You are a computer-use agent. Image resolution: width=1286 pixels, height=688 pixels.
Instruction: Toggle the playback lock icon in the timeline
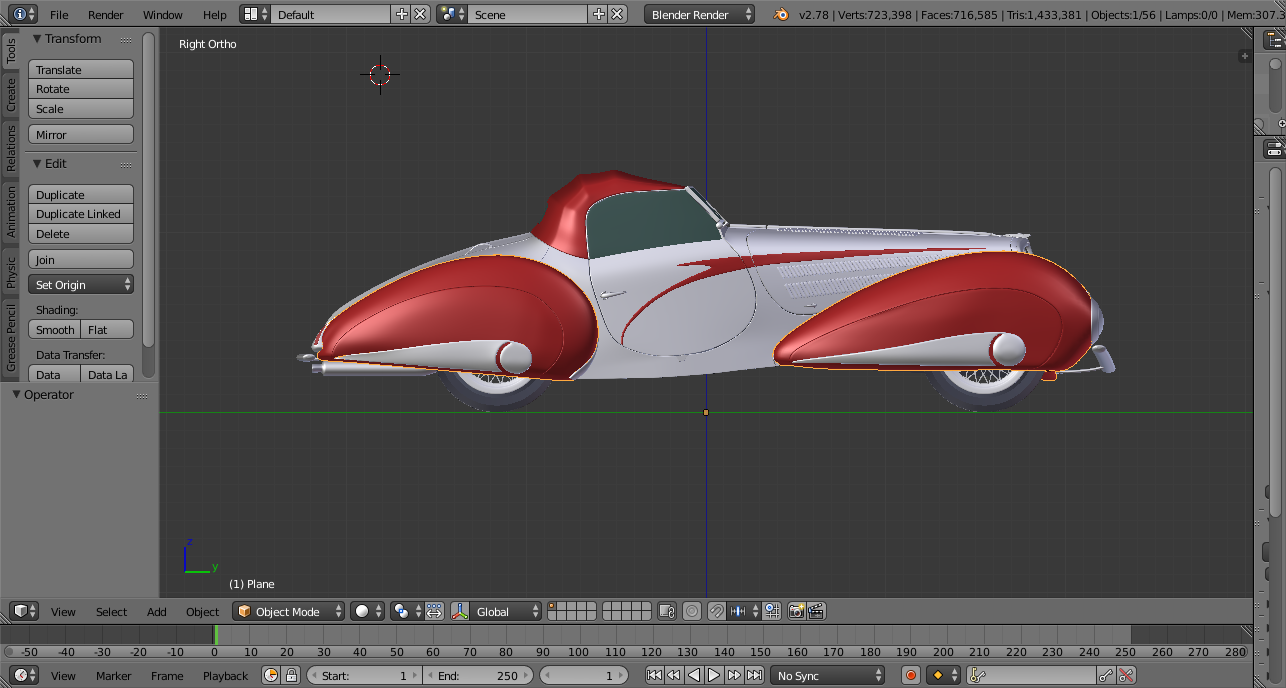click(292, 676)
